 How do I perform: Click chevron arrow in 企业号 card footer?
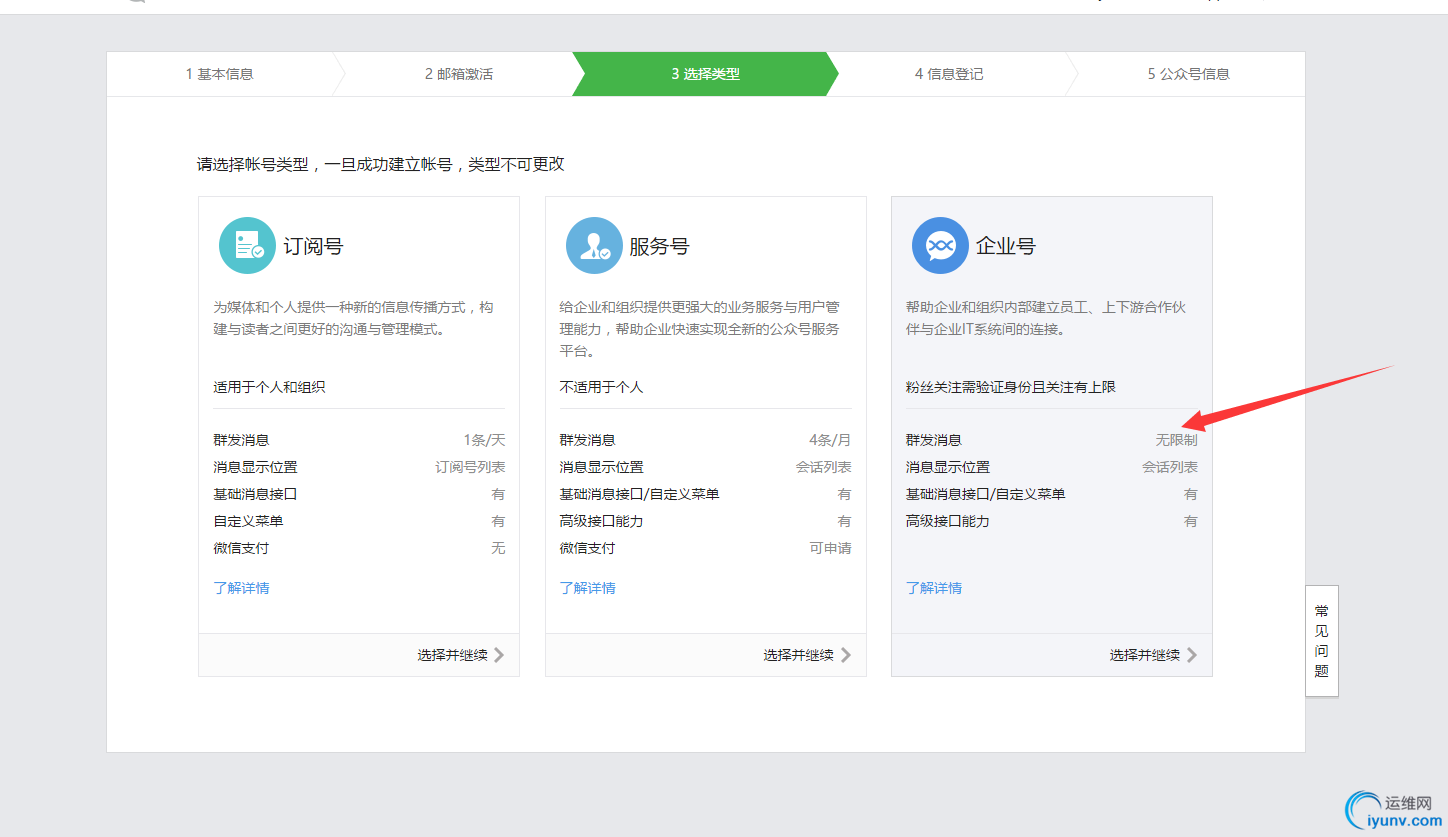pyautogui.click(x=1192, y=655)
